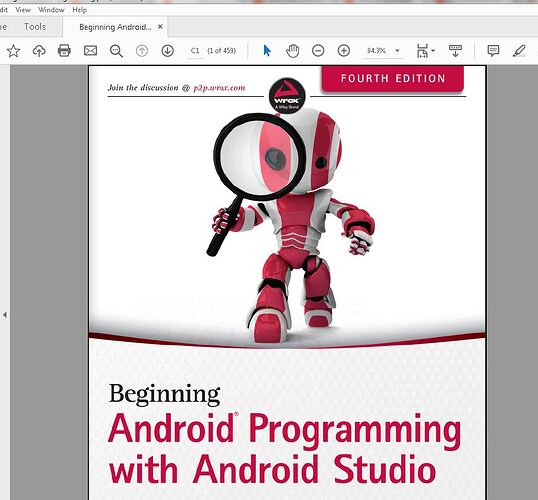Go to previous page up arrow

click(142, 51)
